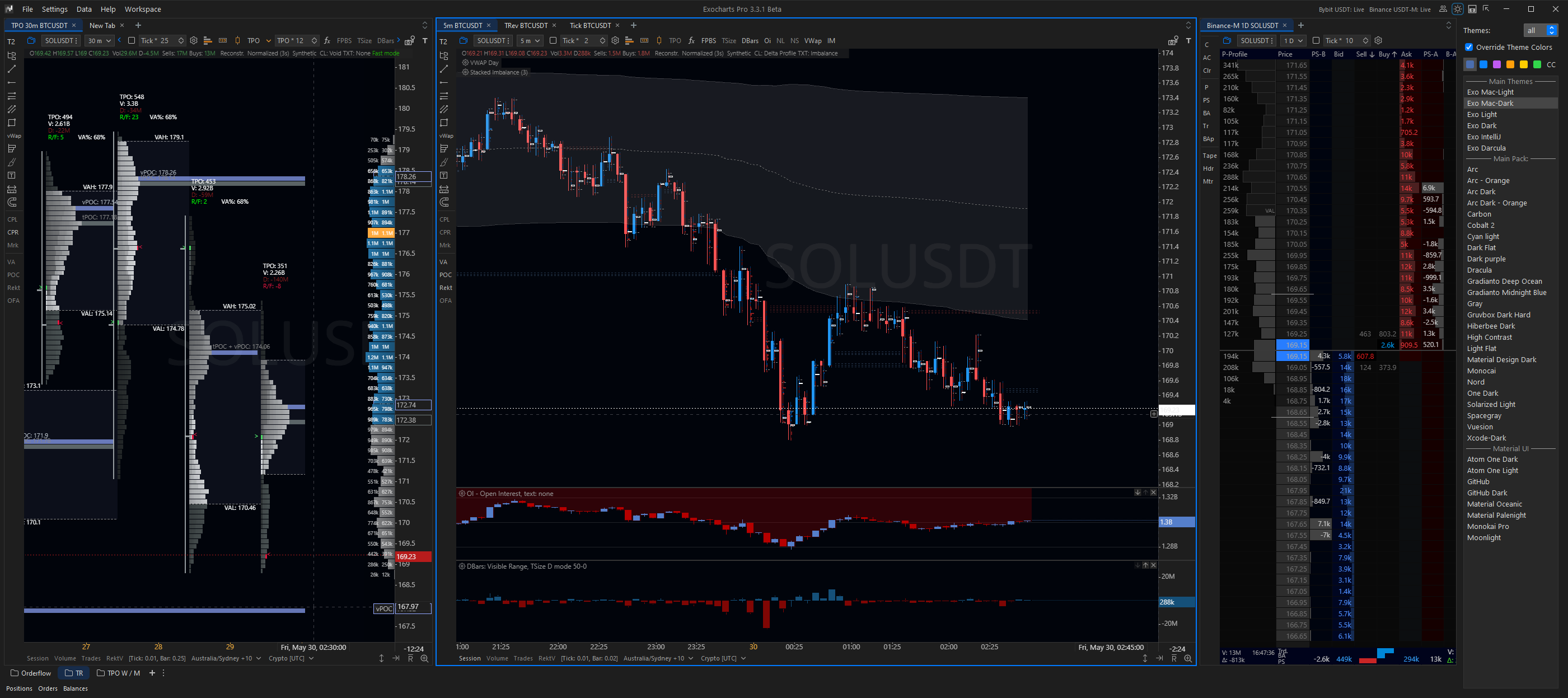
Task: Open 30 m timeframe dropdown
Action: click(99, 41)
